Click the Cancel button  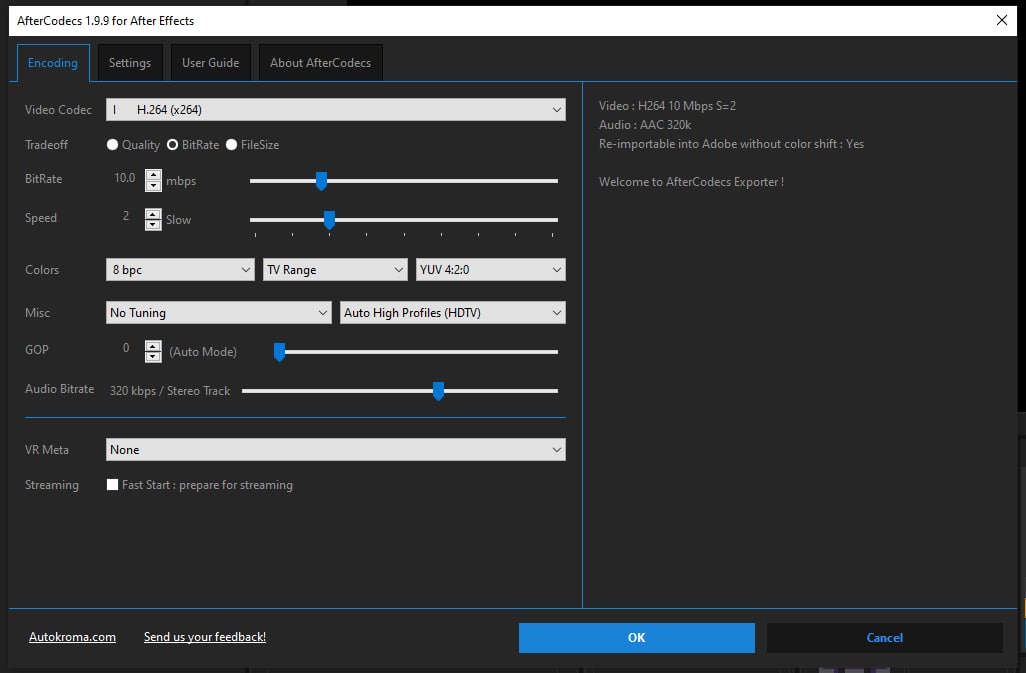[885, 638]
